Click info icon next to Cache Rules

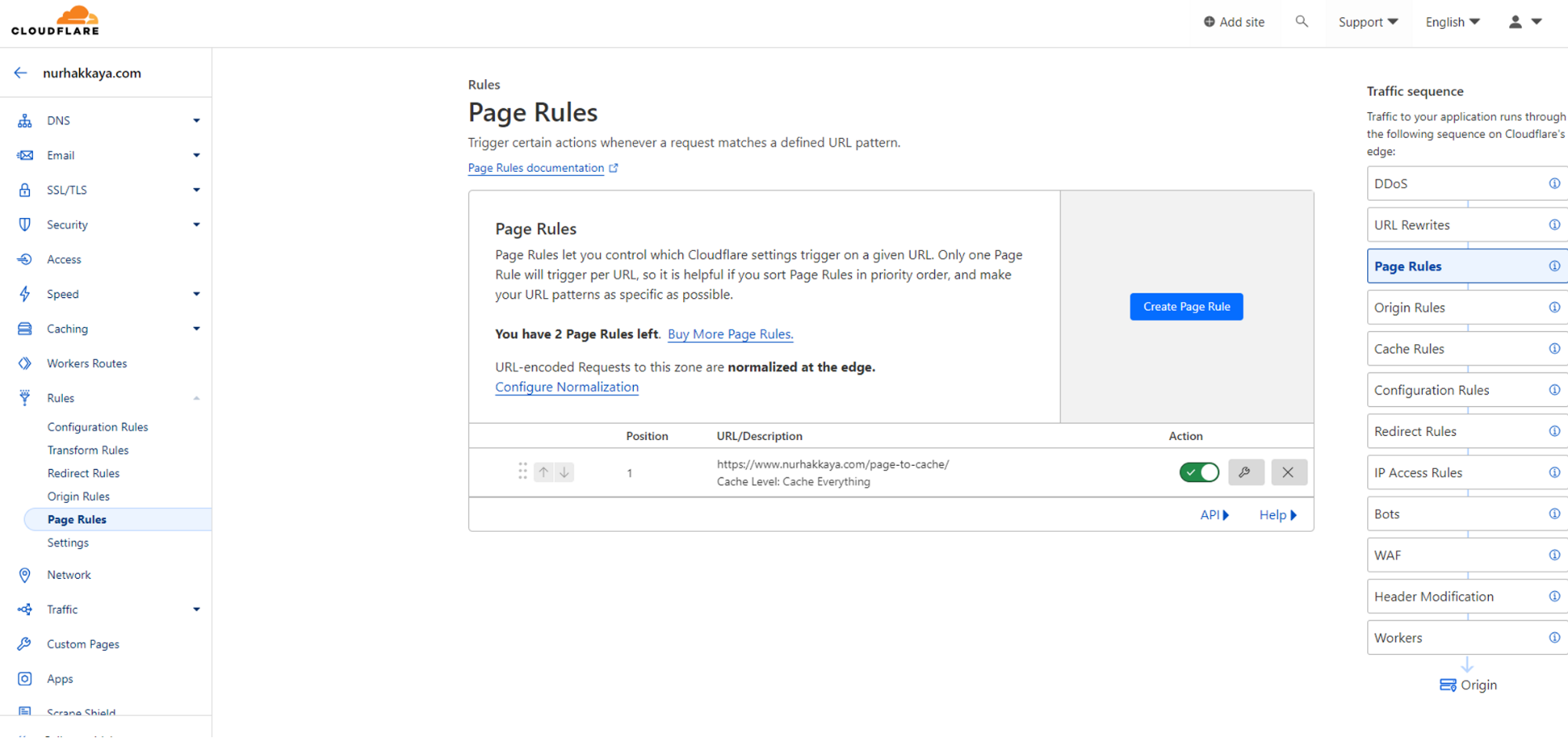pos(1554,349)
